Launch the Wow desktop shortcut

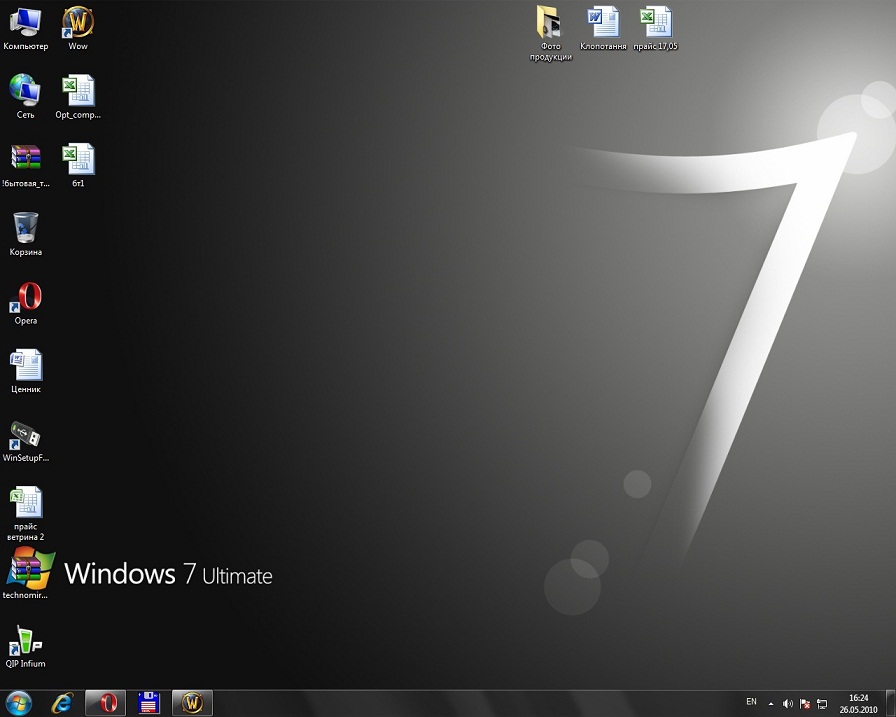point(78,29)
